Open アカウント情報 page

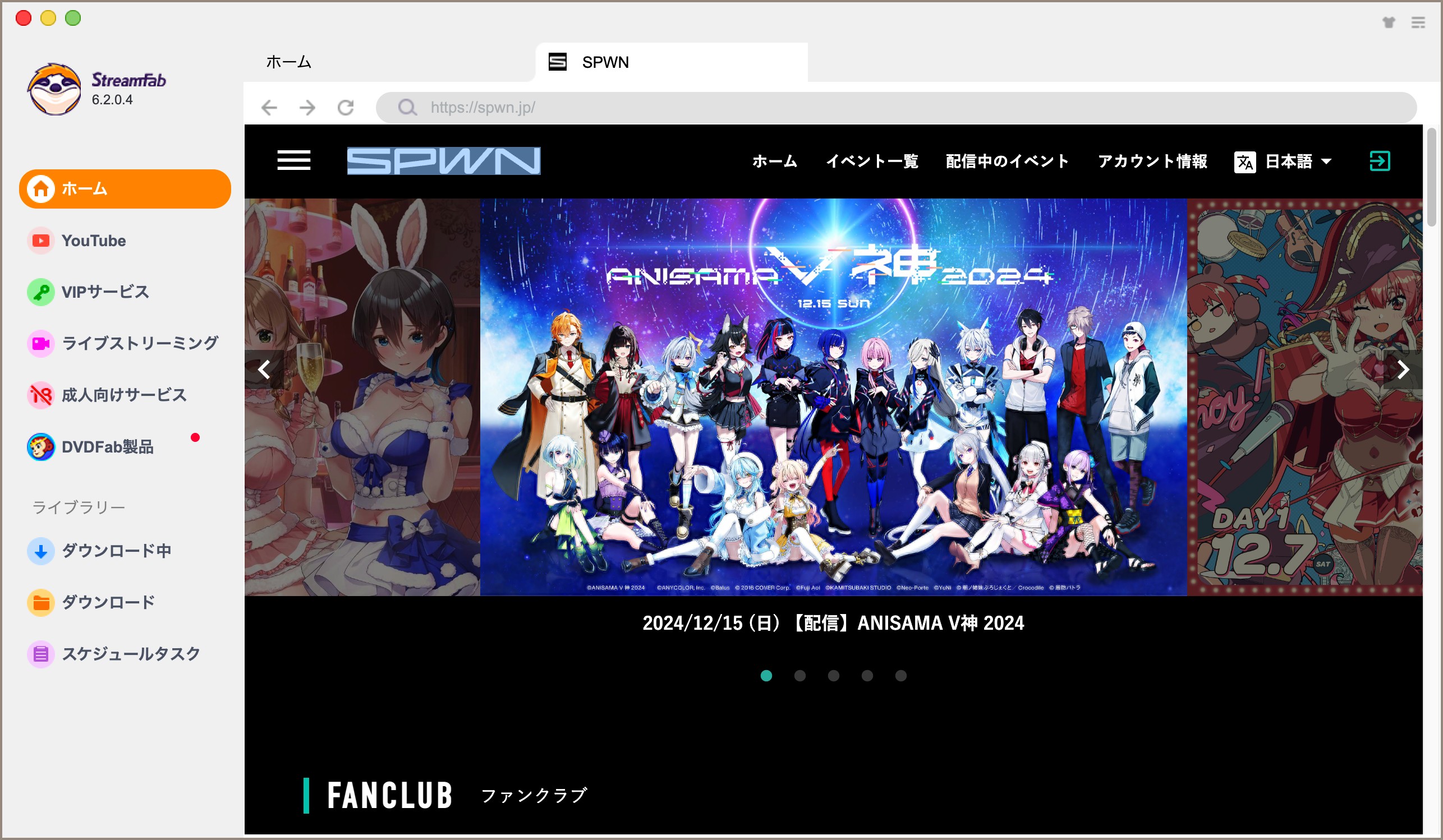(x=1153, y=161)
